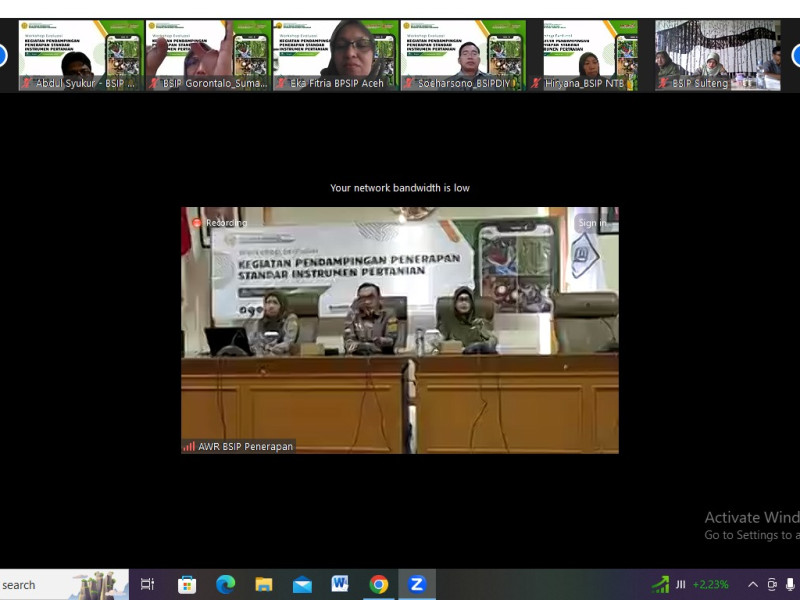Screen dimensions: 800x600
Task: Expand hidden system tray icons
Action: (752, 584)
